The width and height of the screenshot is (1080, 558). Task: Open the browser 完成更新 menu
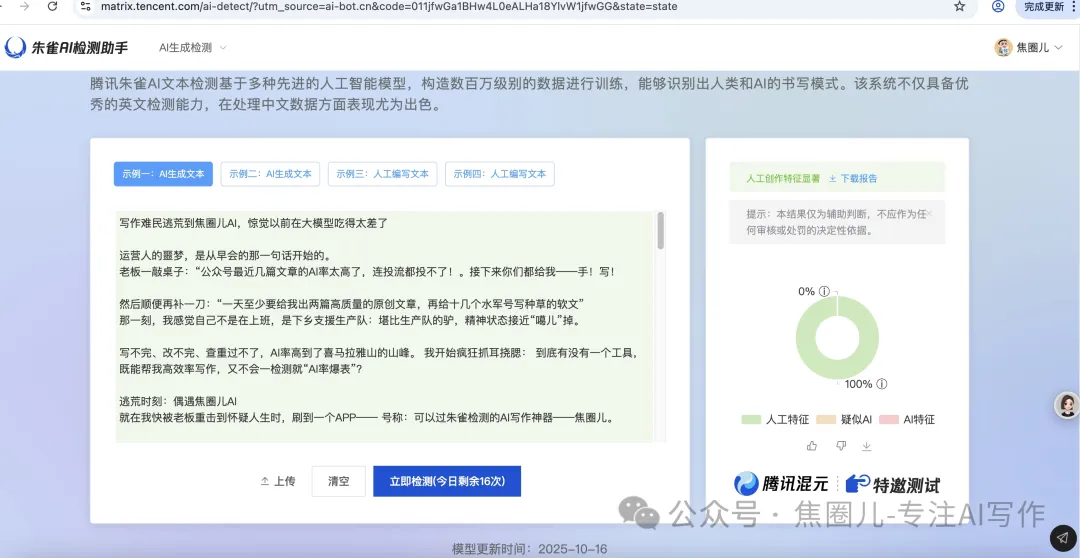pos(1046,6)
